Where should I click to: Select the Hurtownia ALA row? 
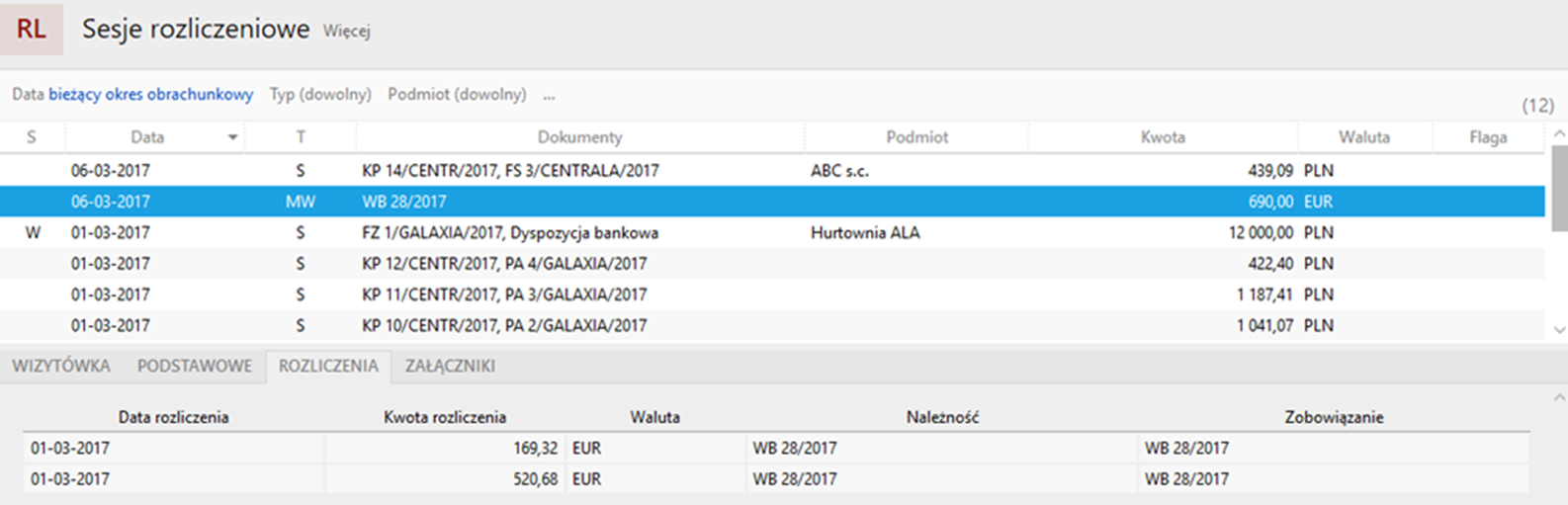[772, 233]
